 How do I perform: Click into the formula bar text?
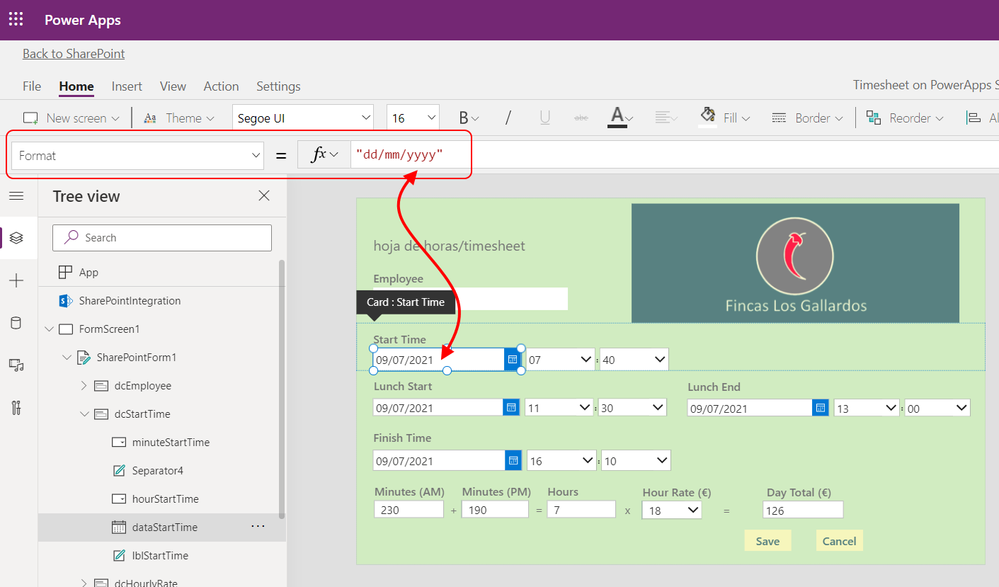pyautogui.click(x=399, y=155)
